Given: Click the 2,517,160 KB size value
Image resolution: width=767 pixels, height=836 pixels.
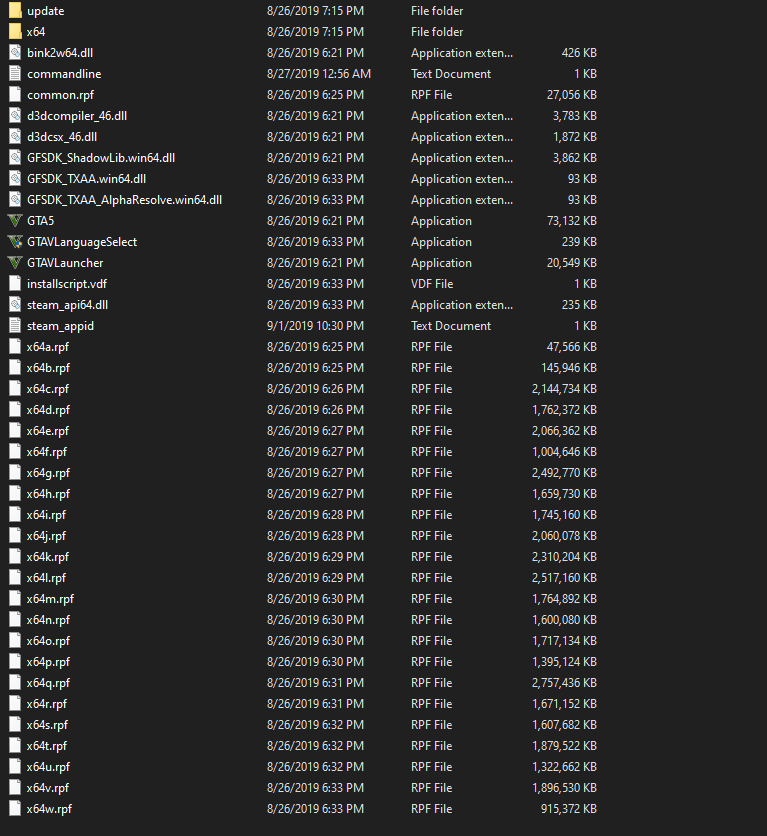Looking at the screenshot, I should click(x=564, y=578).
